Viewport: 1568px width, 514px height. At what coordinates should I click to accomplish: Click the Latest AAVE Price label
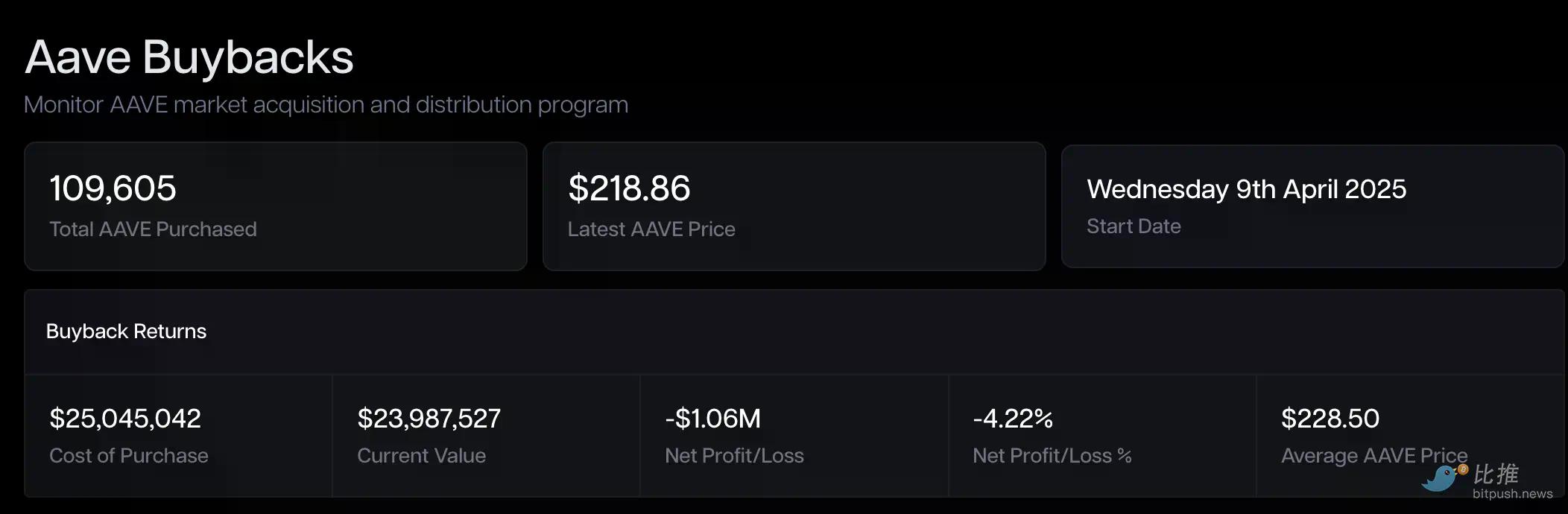click(651, 229)
